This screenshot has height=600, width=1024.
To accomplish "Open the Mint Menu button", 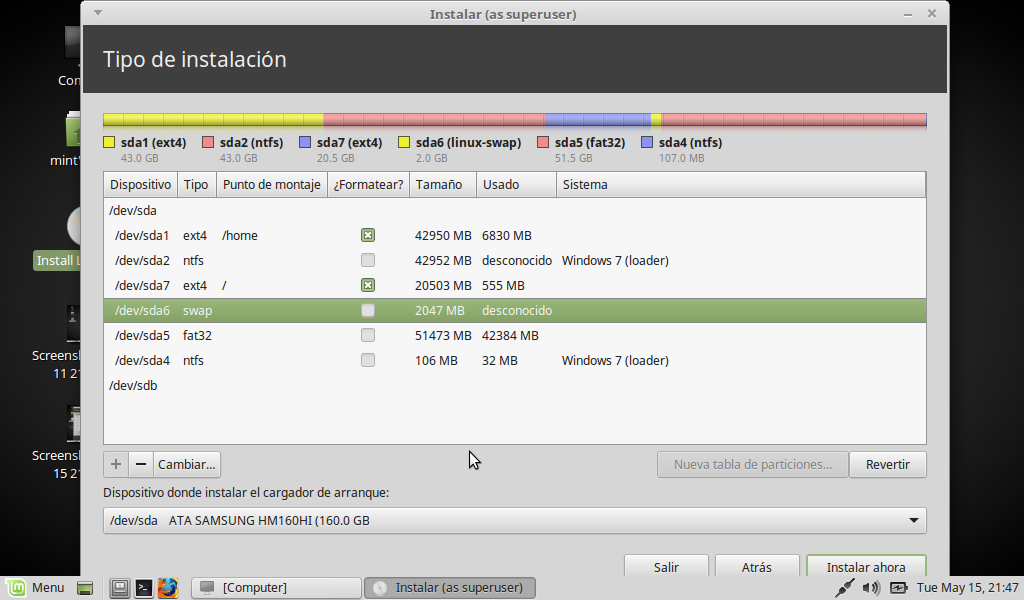I will (36, 588).
